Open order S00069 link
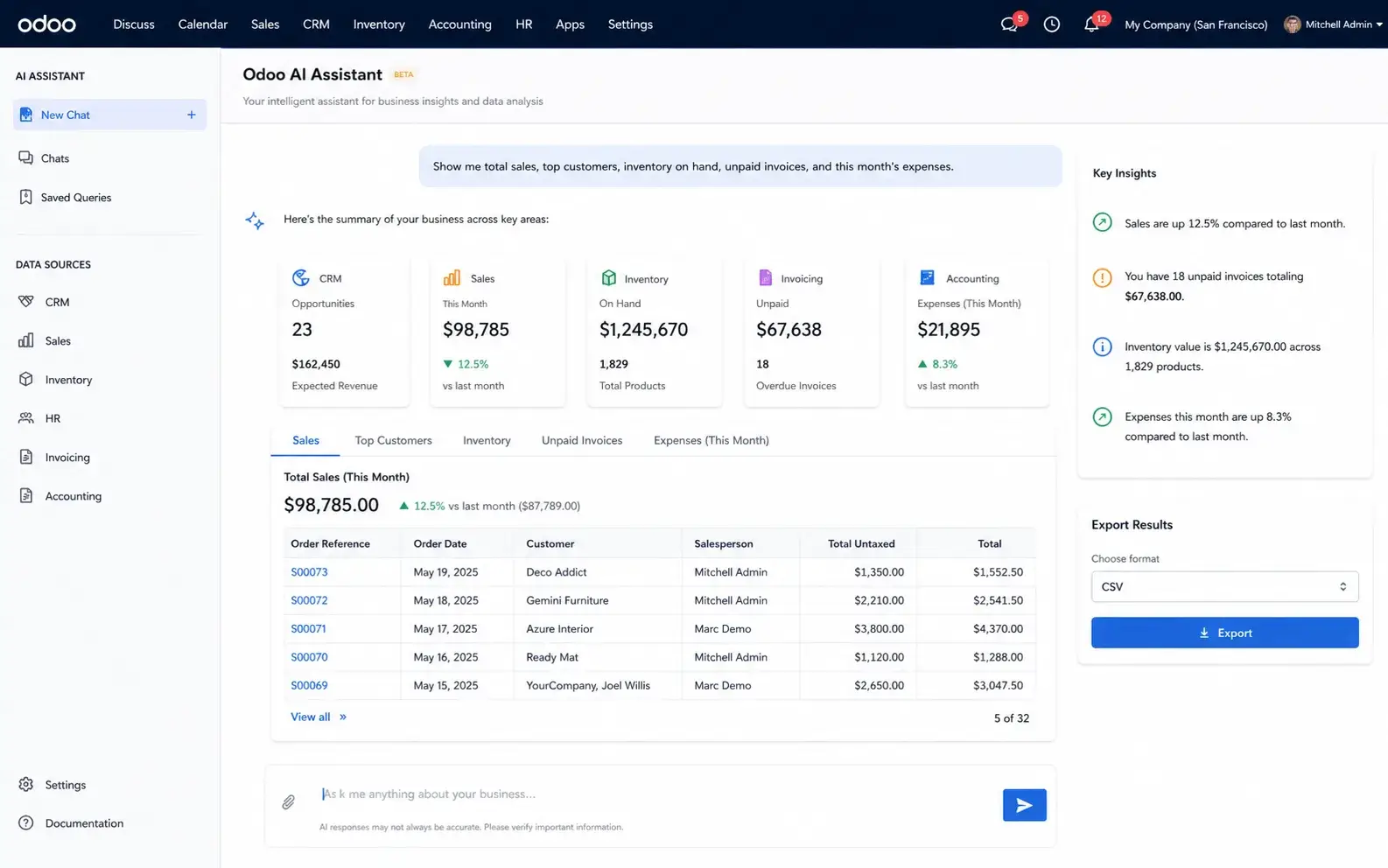Image resolution: width=1388 pixels, height=868 pixels. pyautogui.click(x=309, y=685)
